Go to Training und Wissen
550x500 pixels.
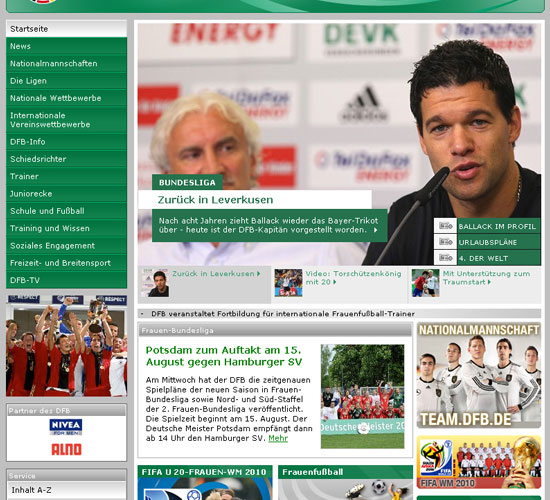[66, 228]
